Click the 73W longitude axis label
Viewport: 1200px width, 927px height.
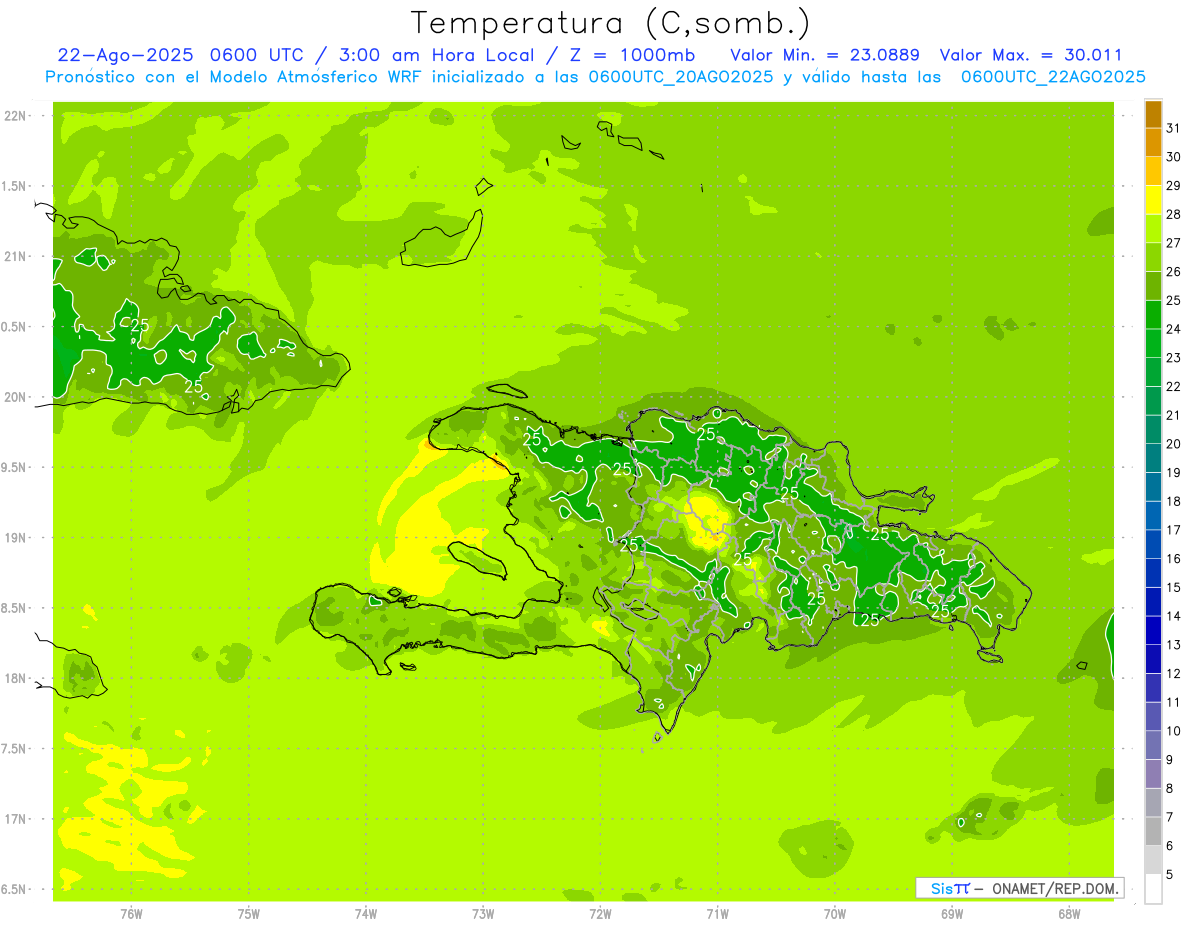click(x=483, y=913)
